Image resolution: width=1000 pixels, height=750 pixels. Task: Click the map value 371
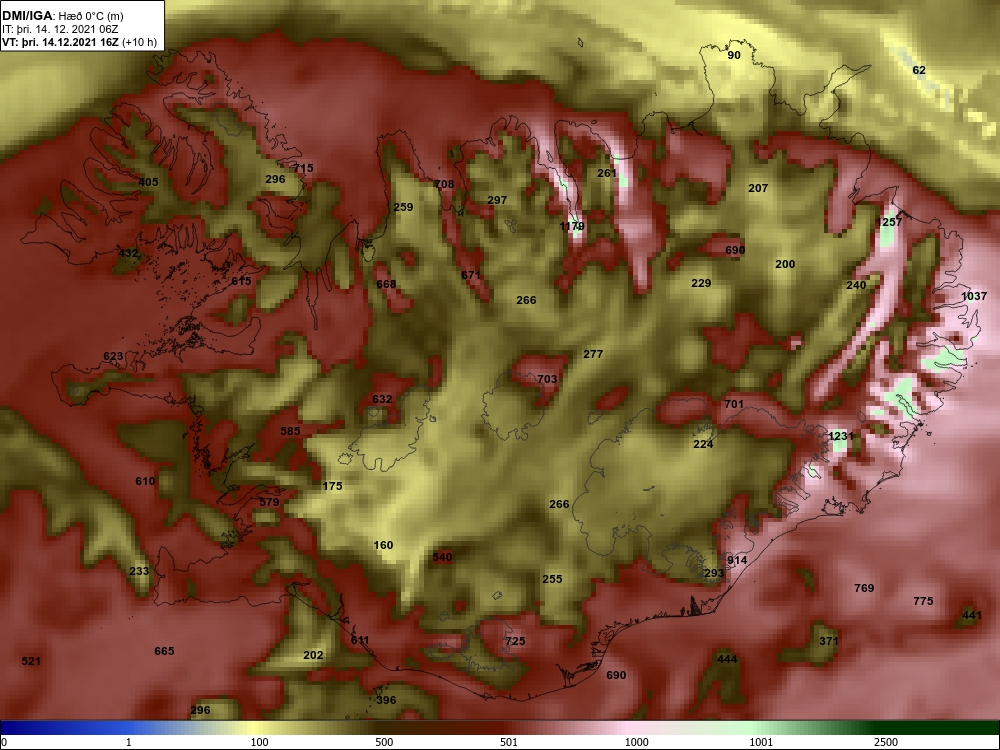point(828,641)
